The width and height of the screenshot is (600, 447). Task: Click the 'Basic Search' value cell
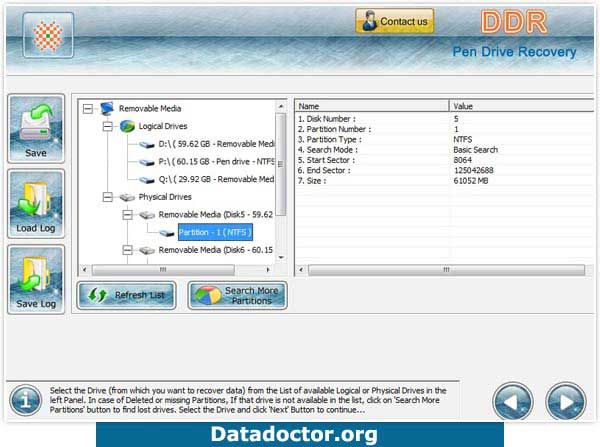point(476,150)
